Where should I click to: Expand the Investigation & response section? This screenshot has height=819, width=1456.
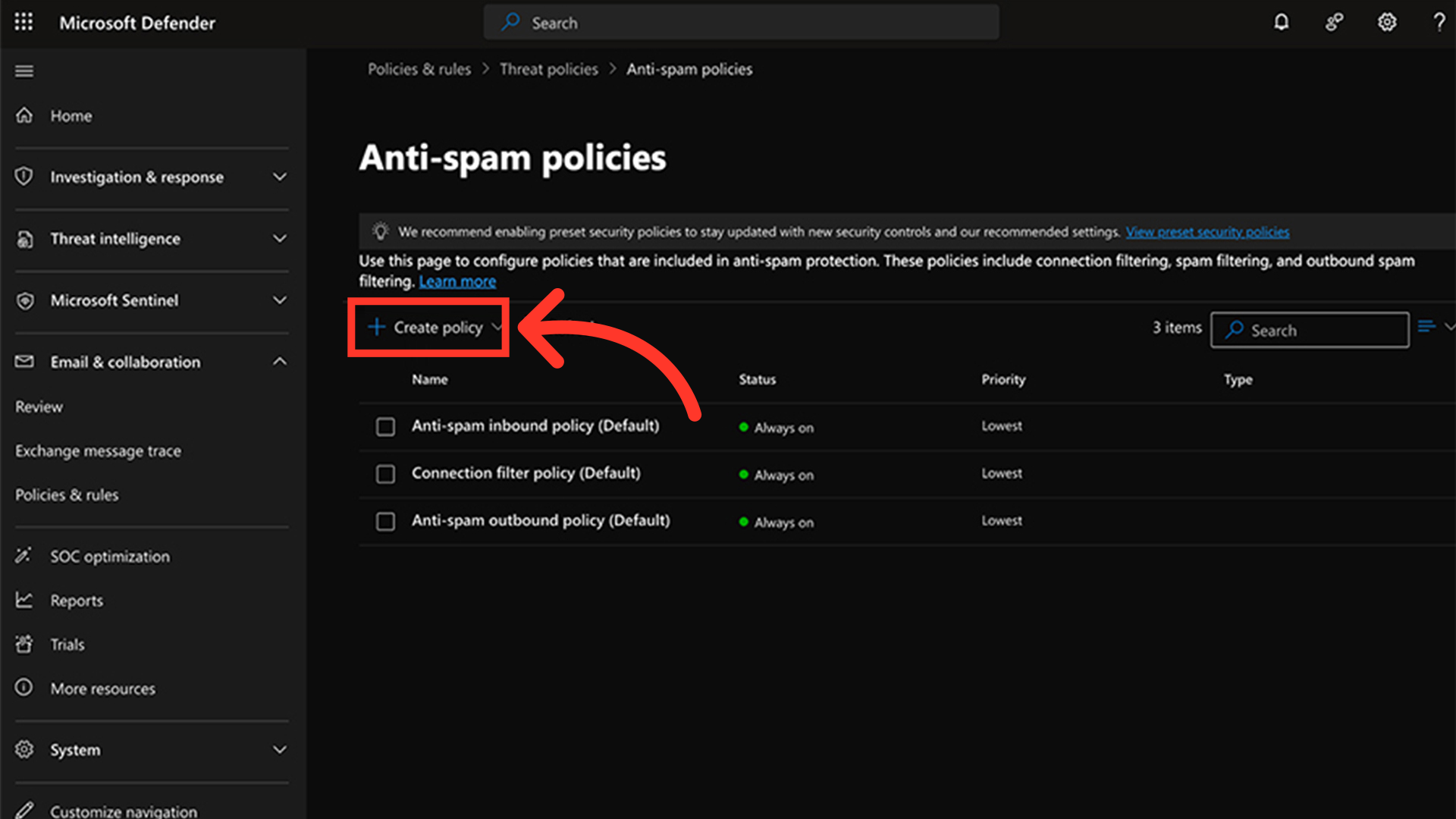tap(279, 177)
